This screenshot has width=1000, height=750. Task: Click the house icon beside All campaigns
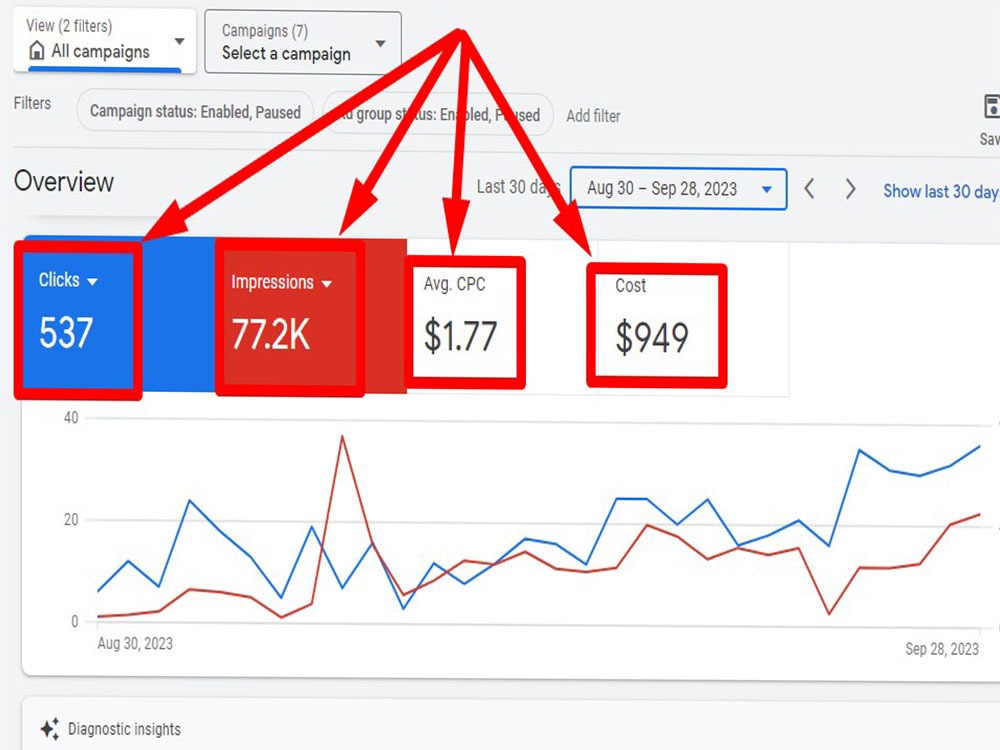(x=37, y=50)
